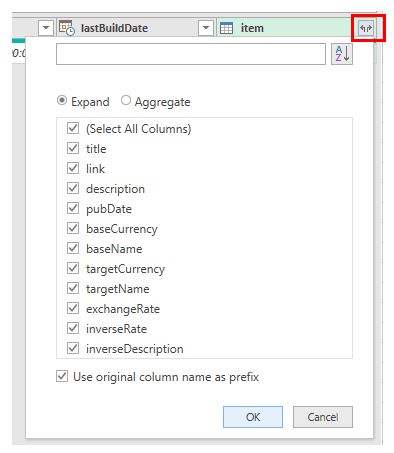Toggle Use original column name as prefix

(x=62, y=377)
